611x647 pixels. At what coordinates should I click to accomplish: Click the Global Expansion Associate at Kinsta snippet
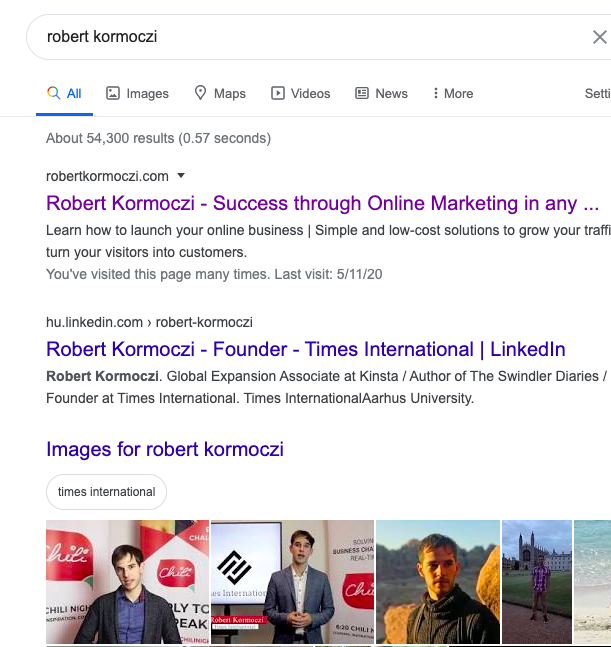tap(327, 387)
